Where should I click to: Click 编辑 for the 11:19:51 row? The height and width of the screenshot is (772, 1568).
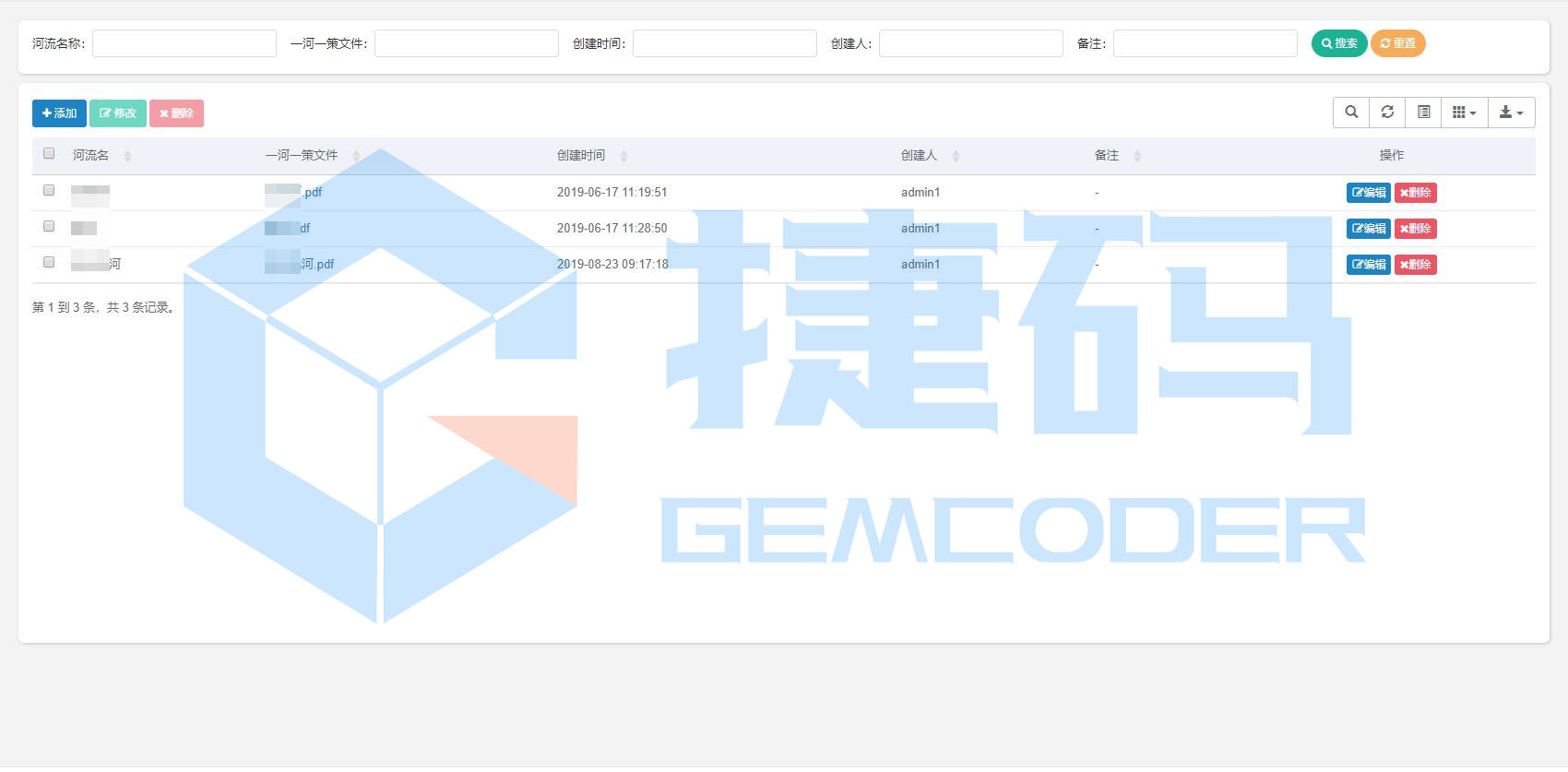pyautogui.click(x=1368, y=193)
